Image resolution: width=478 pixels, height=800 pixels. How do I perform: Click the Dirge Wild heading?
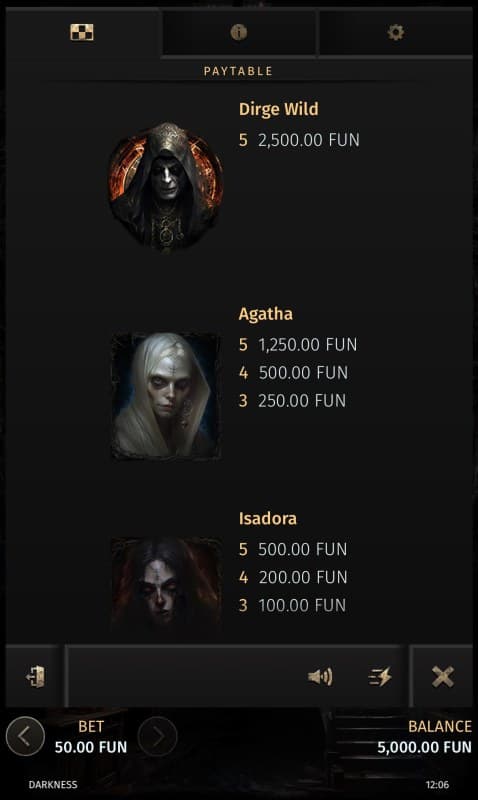(279, 109)
